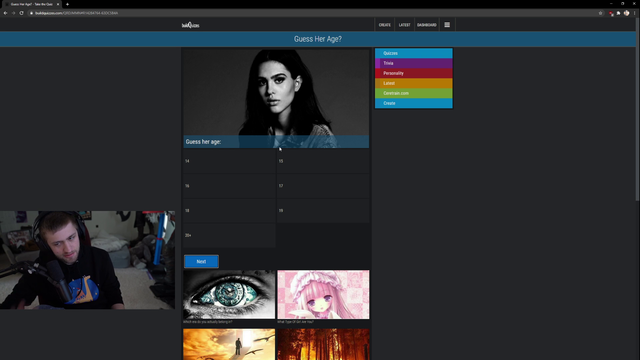Click the browser forward arrow
This screenshot has height=360, width=640.
[13, 13]
